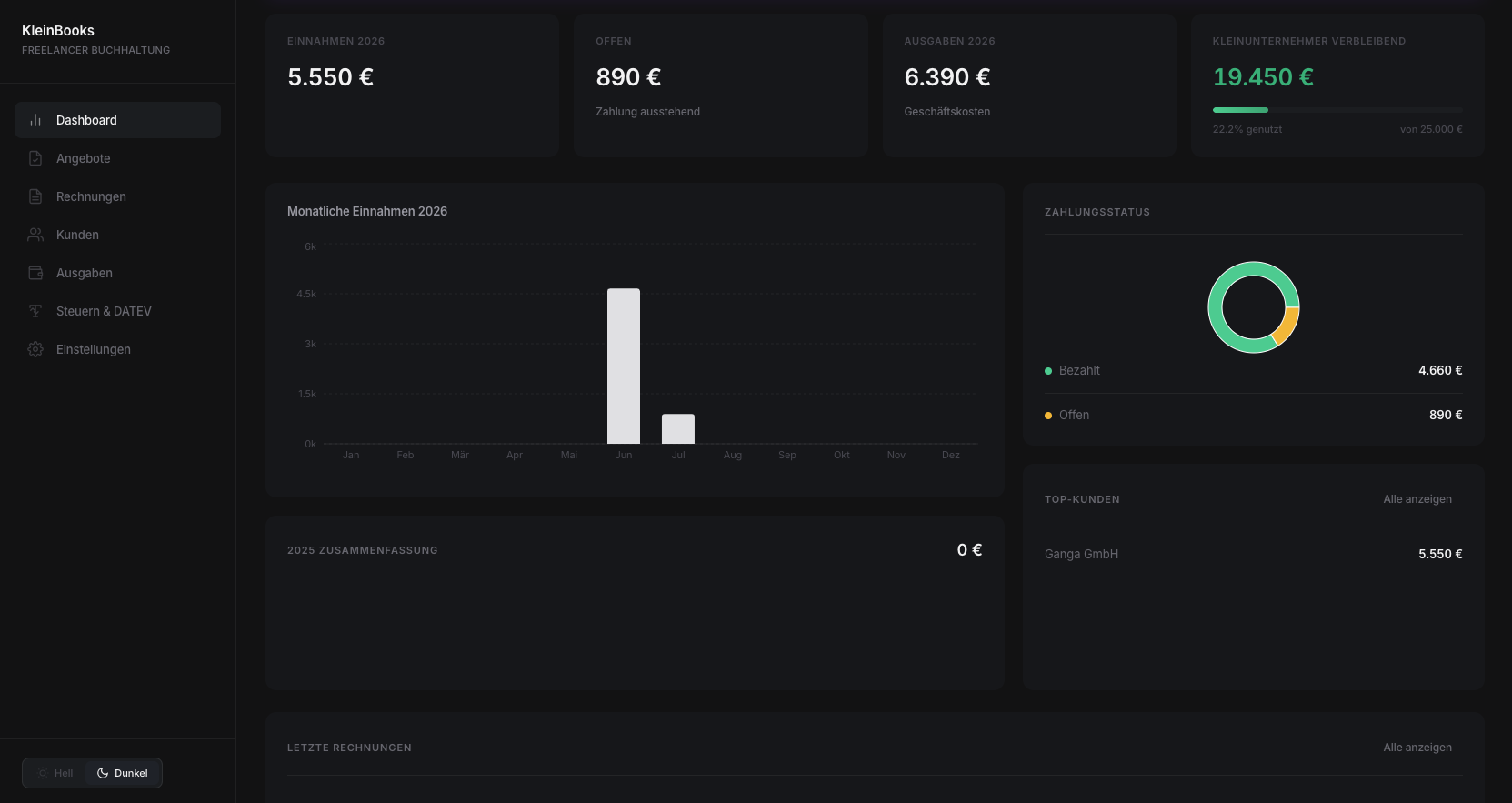Open the Ausgaben page
Screen dimensions: 1512x803
pyautogui.click(x=117, y=273)
